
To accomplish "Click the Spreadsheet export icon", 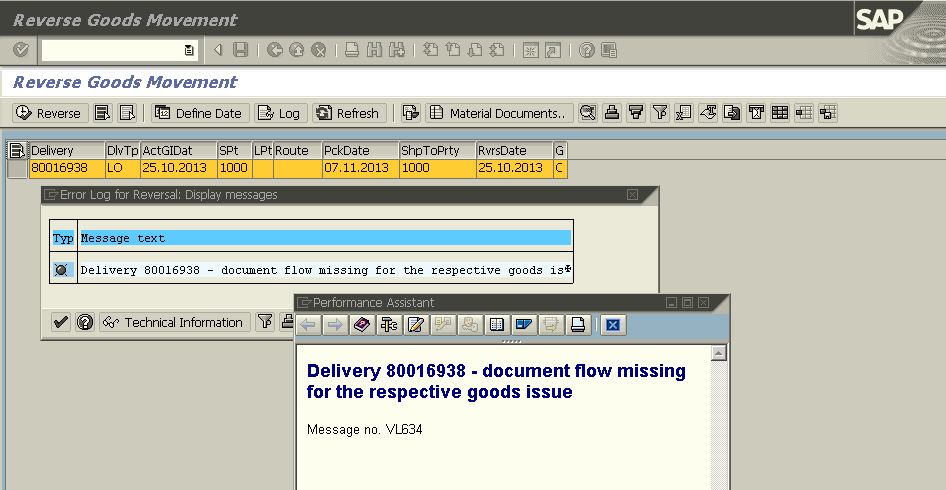I will coord(684,113).
